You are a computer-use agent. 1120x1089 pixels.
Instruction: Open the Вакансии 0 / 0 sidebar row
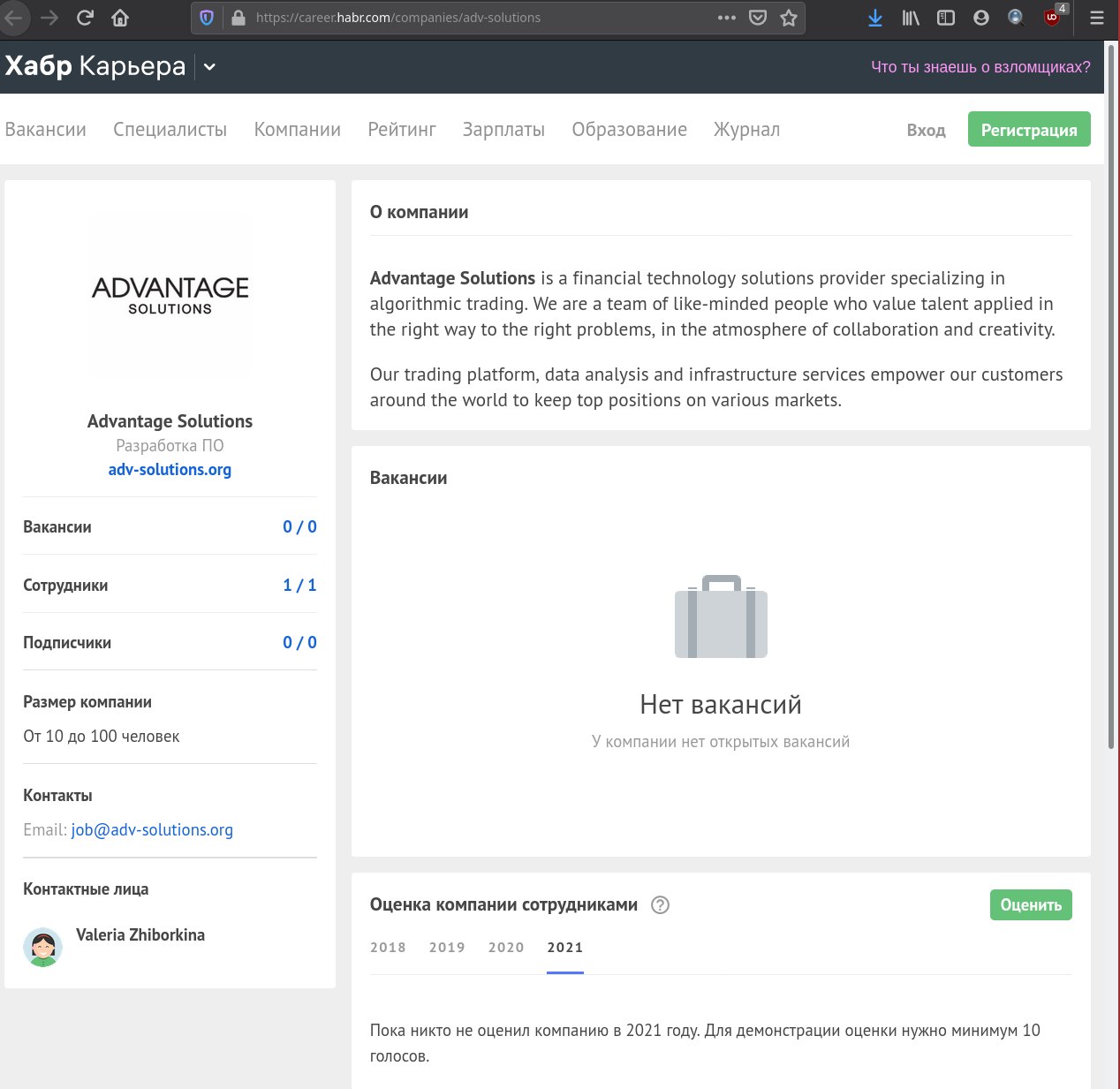tap(170, 527)
